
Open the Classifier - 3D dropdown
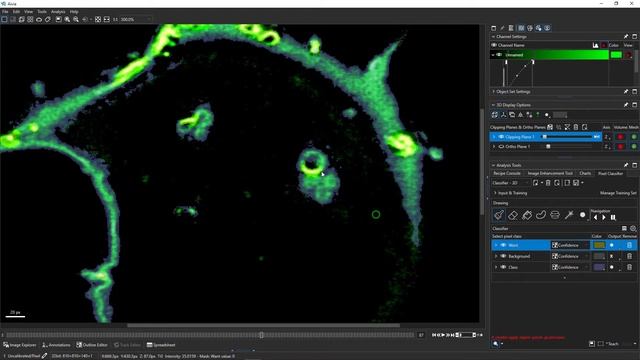tap(511, 183)
